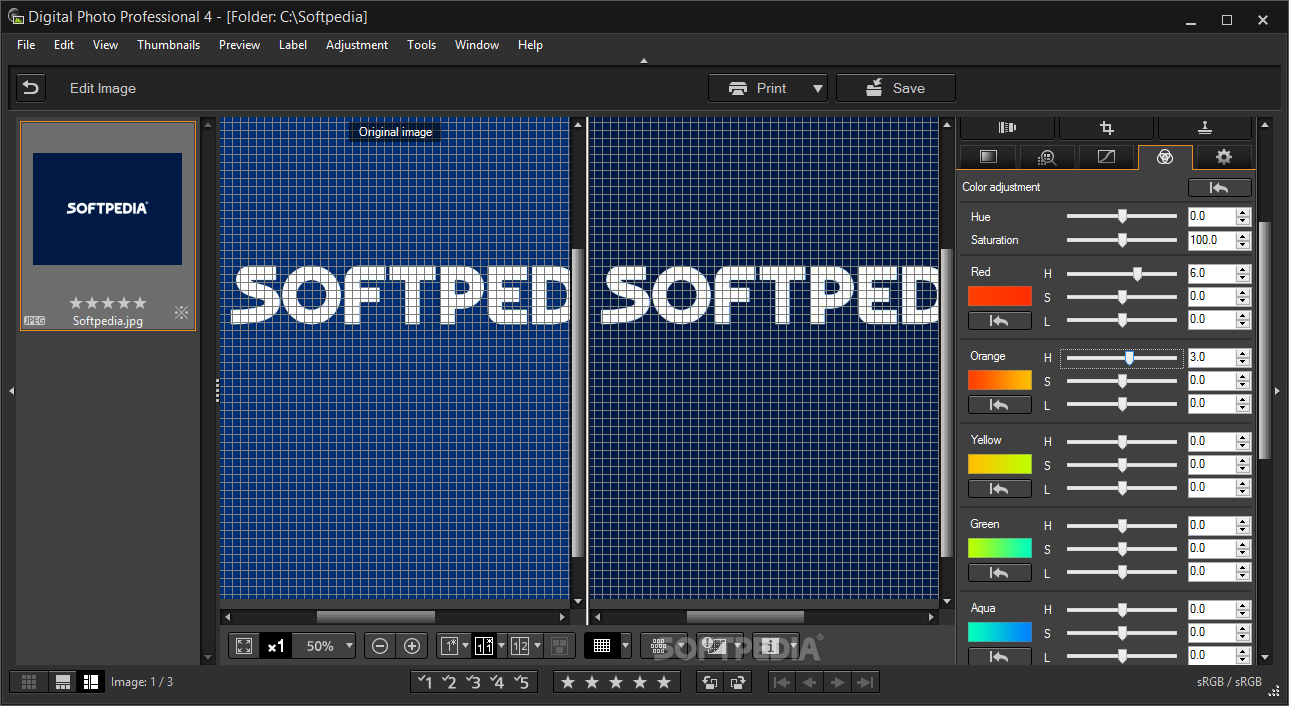This screenshot has height=706, width=1289.
Task: Click the Save button
Action: (896, 88)
